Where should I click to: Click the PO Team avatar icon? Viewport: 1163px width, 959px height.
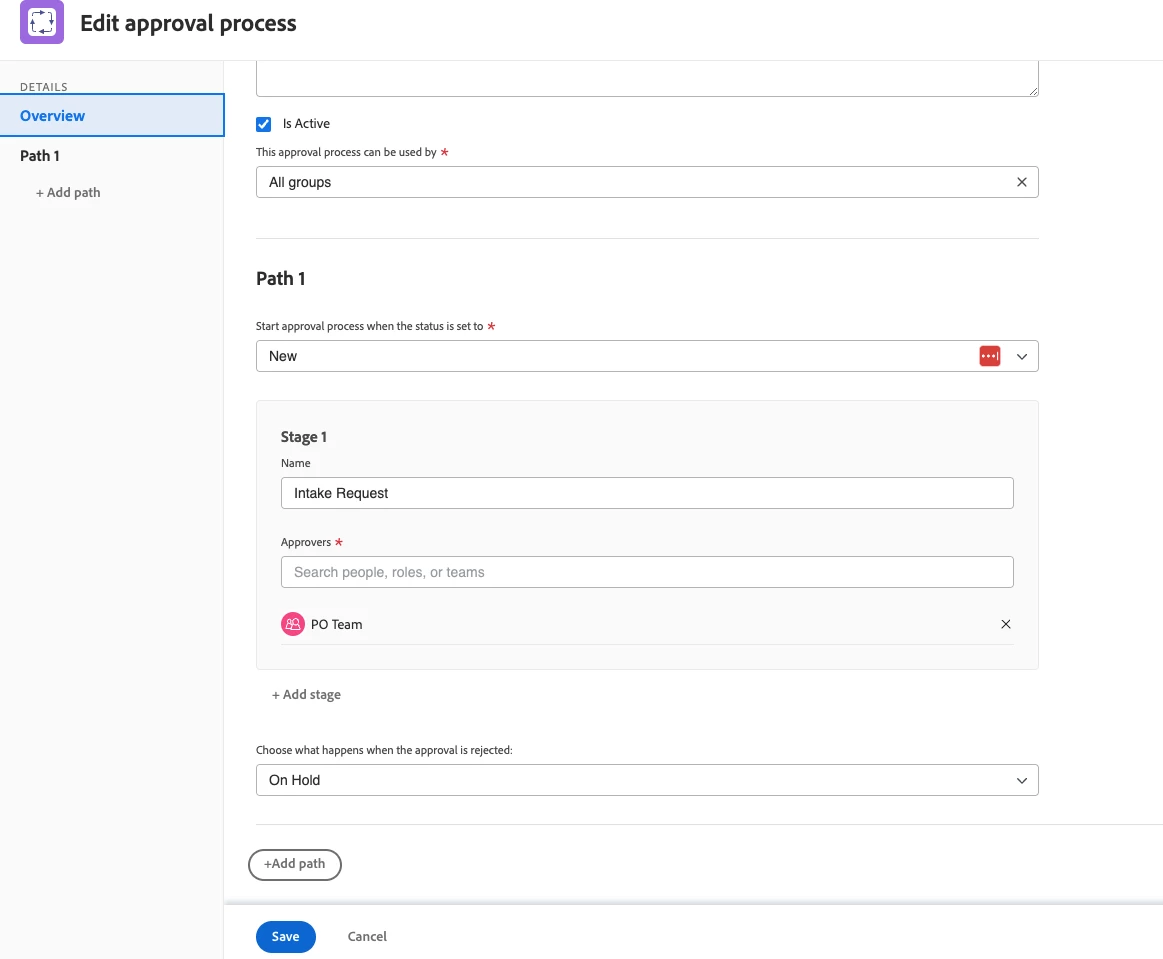(x=292, y=624)
